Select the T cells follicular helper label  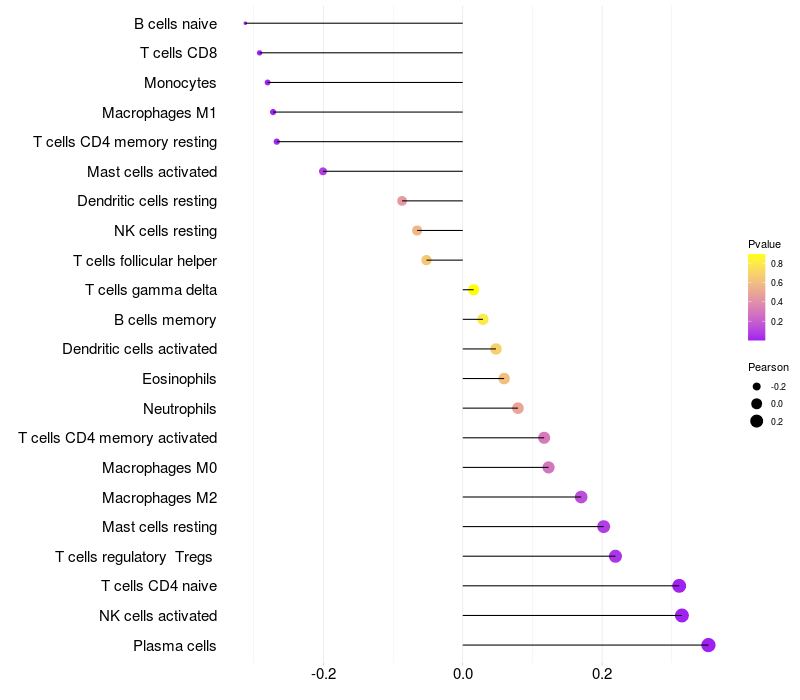tap(145, 261)
